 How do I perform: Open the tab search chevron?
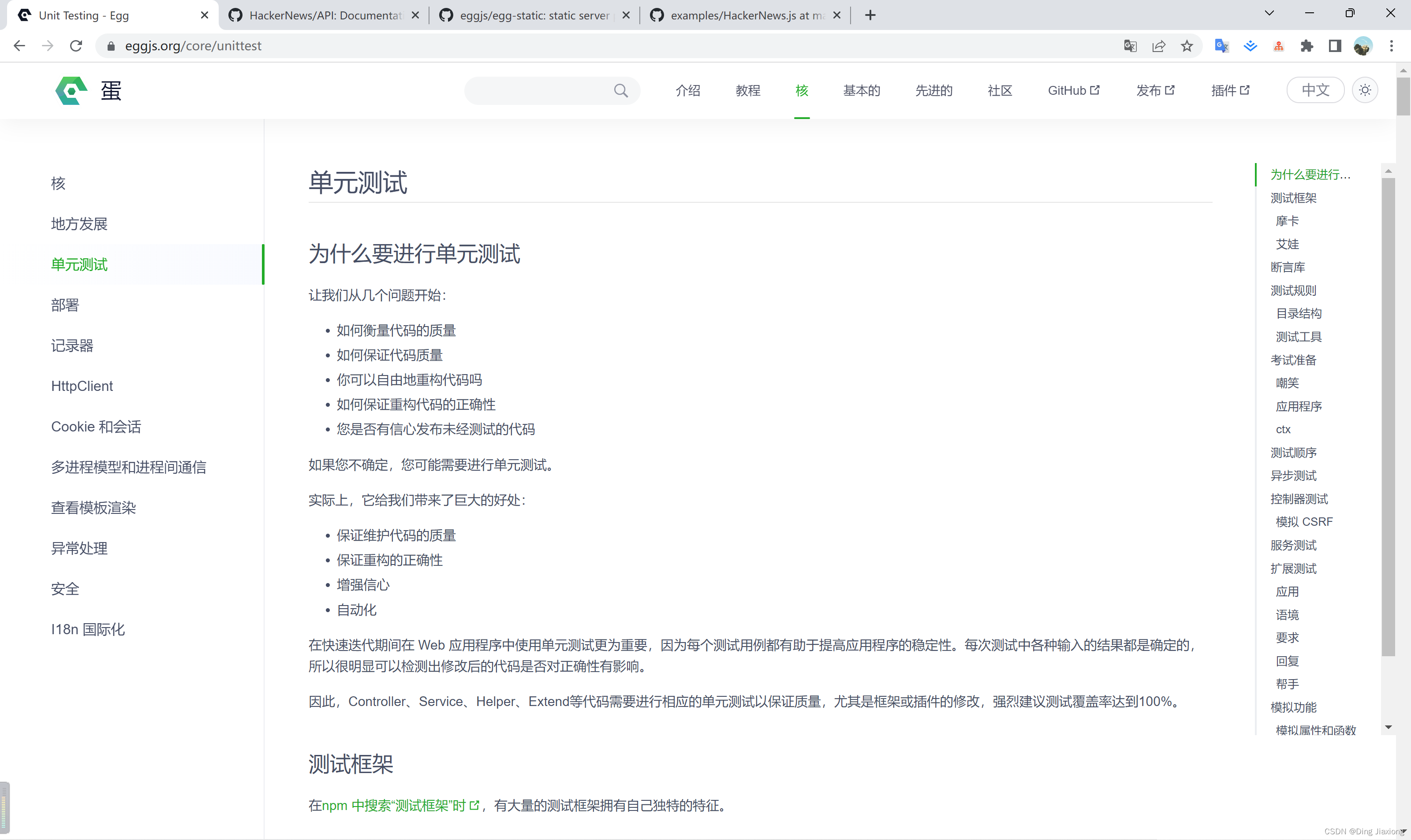point(1269,13)
